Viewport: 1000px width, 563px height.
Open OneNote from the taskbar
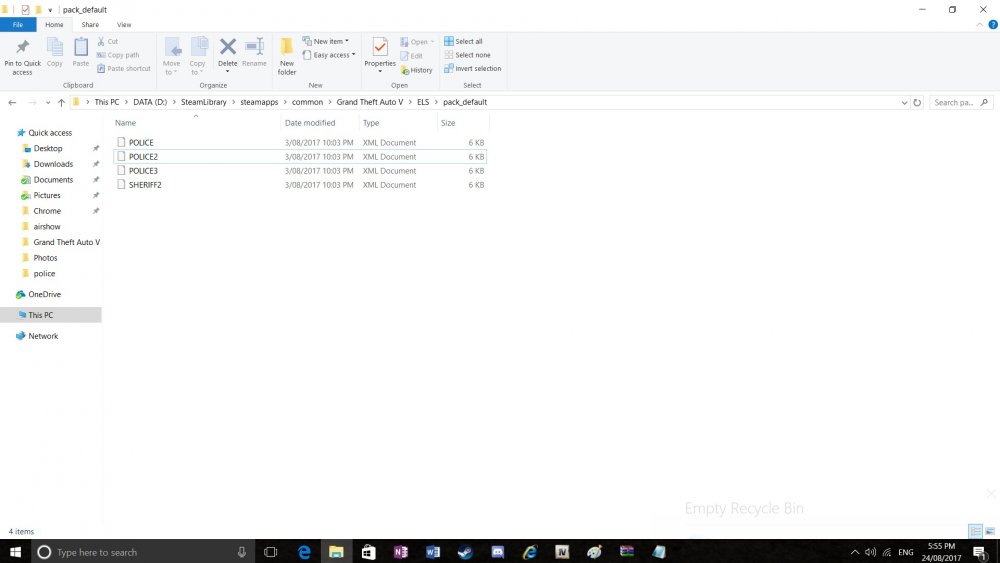[401, 552]
